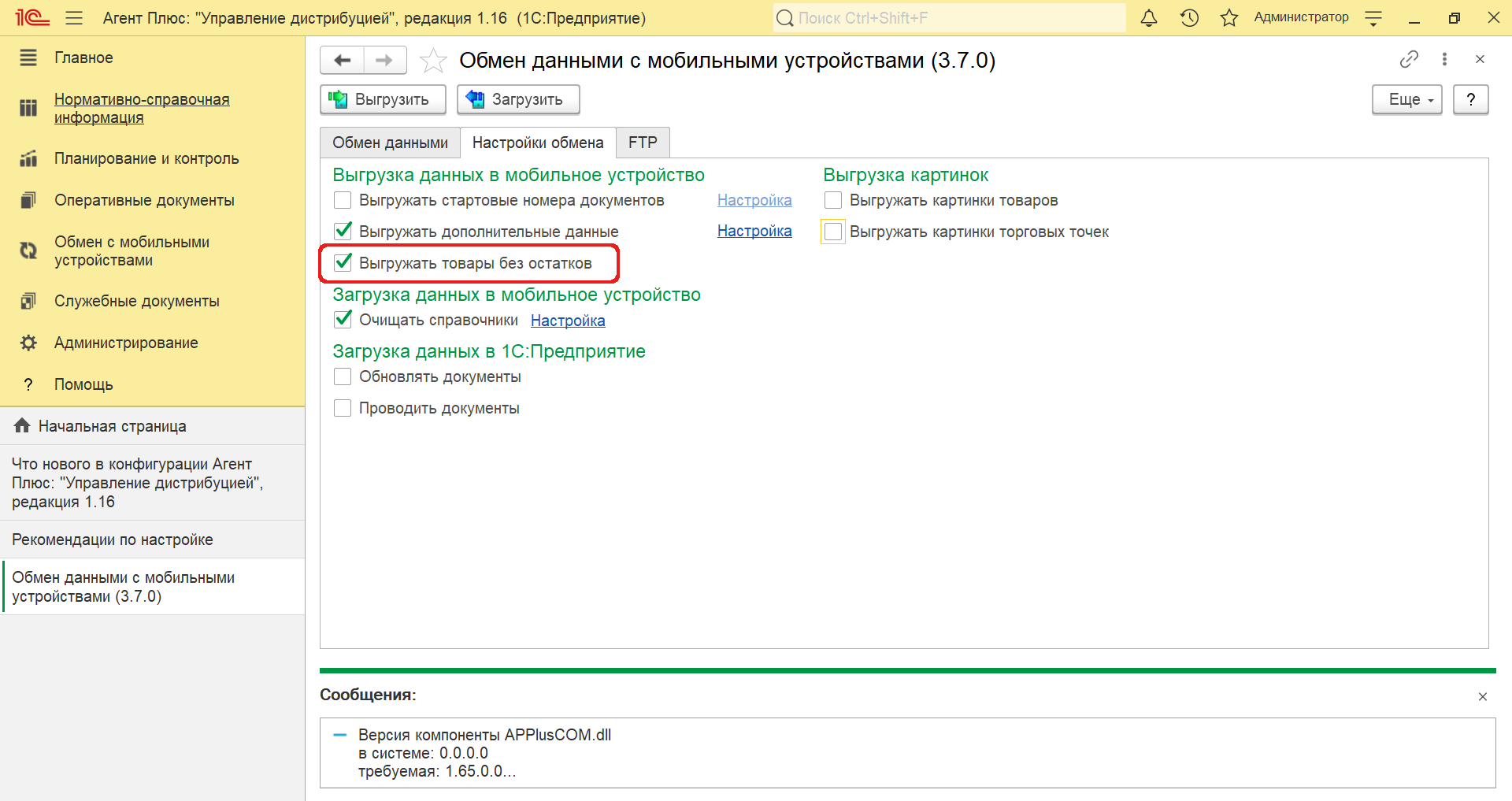Copy link to this form icon
The image size is (1512, 801).
click(x=1409, y=59)
